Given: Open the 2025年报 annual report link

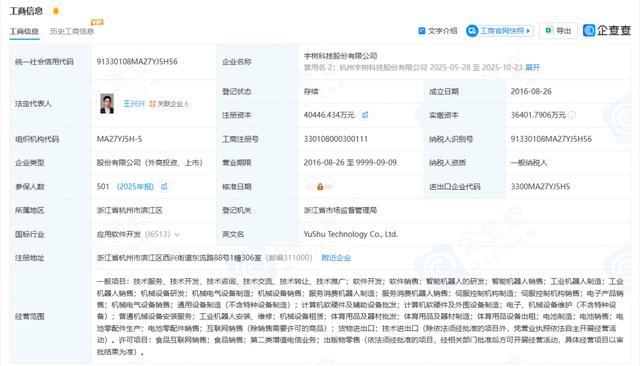Looking at the screenshot, I should point(135,187).
